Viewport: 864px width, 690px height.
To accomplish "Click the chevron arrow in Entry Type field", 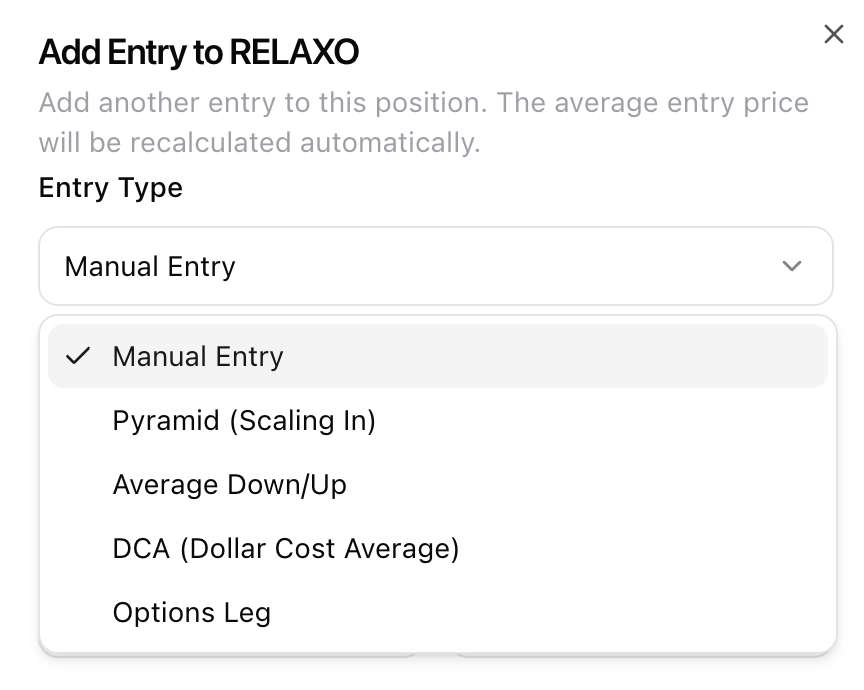I will click(791, 266).
